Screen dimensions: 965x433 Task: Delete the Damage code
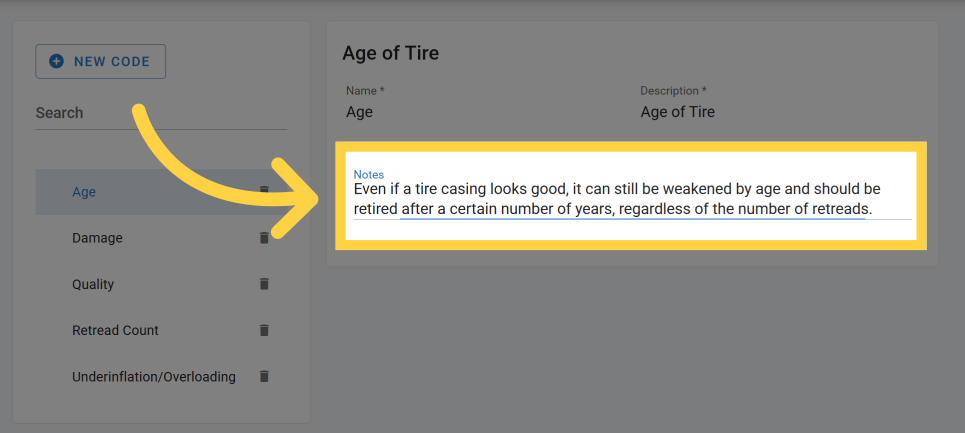click(x=264, y=238)
